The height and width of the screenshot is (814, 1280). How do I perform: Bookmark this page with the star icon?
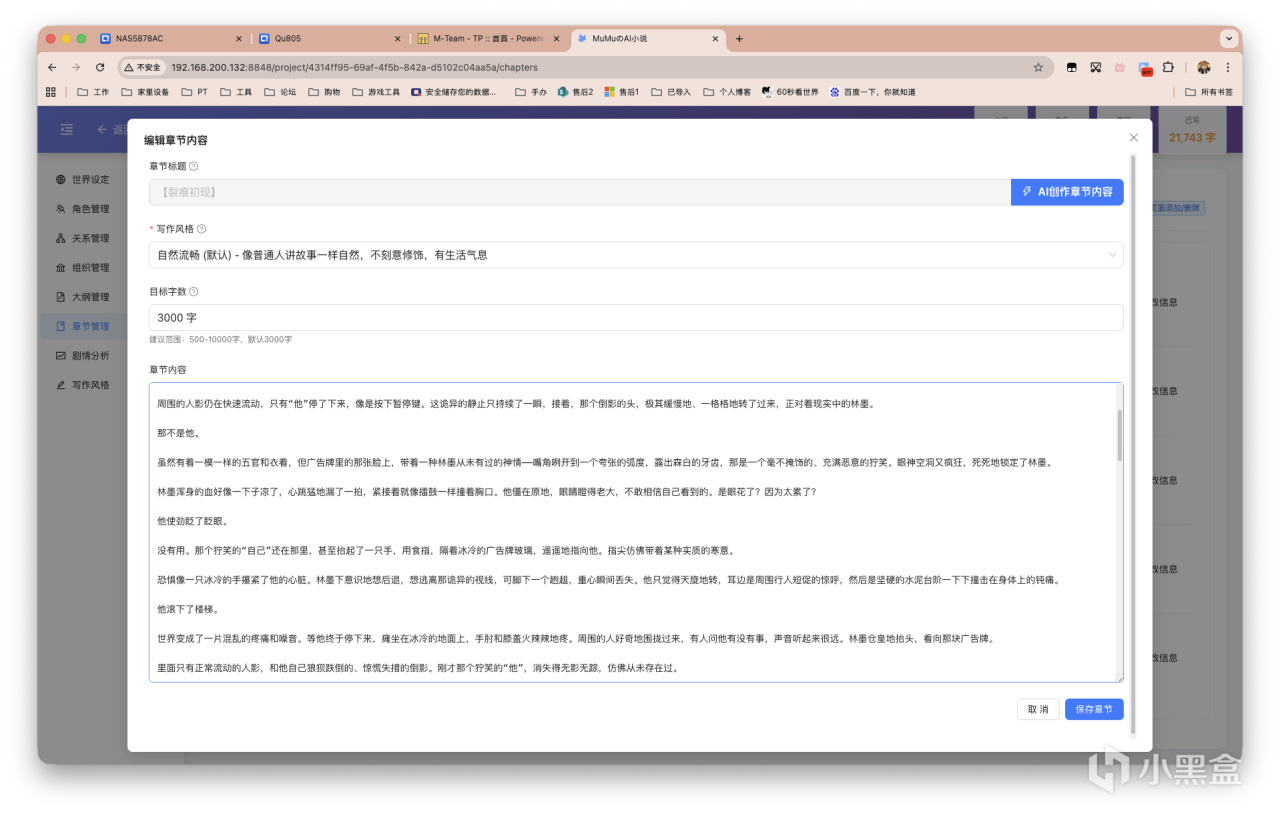pos(1038,67)
